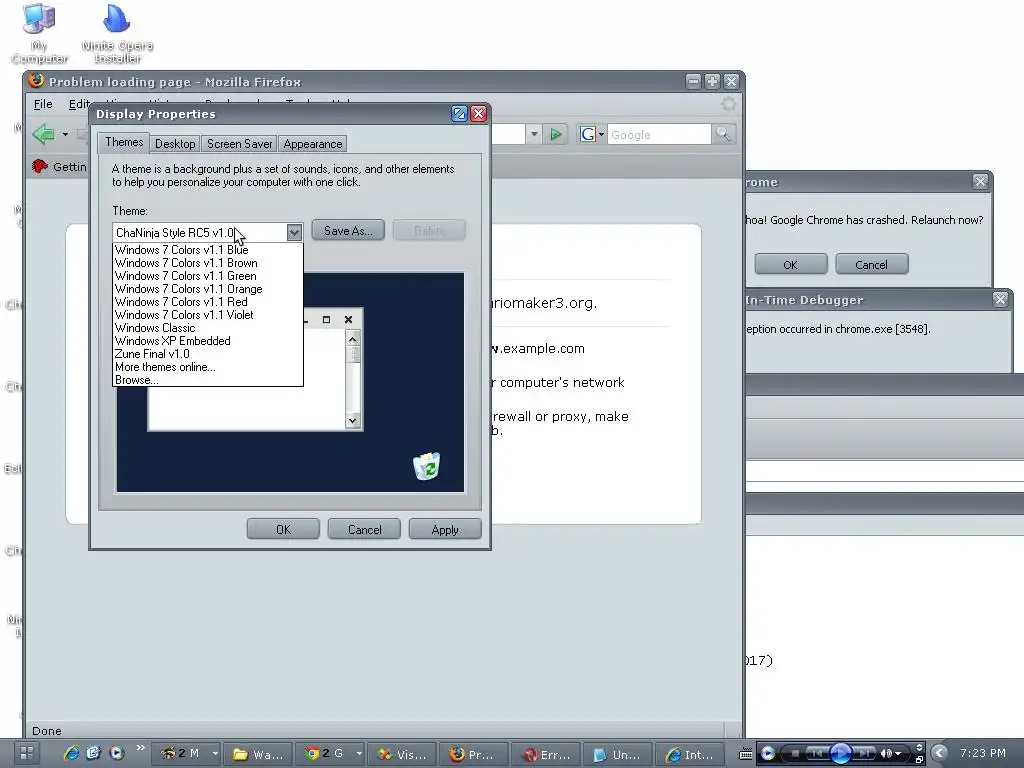Viewport: 1024px width, 768px height.
Task: Open the 'Wa...' folder taskbar button
Action: (x=260, y=754)
